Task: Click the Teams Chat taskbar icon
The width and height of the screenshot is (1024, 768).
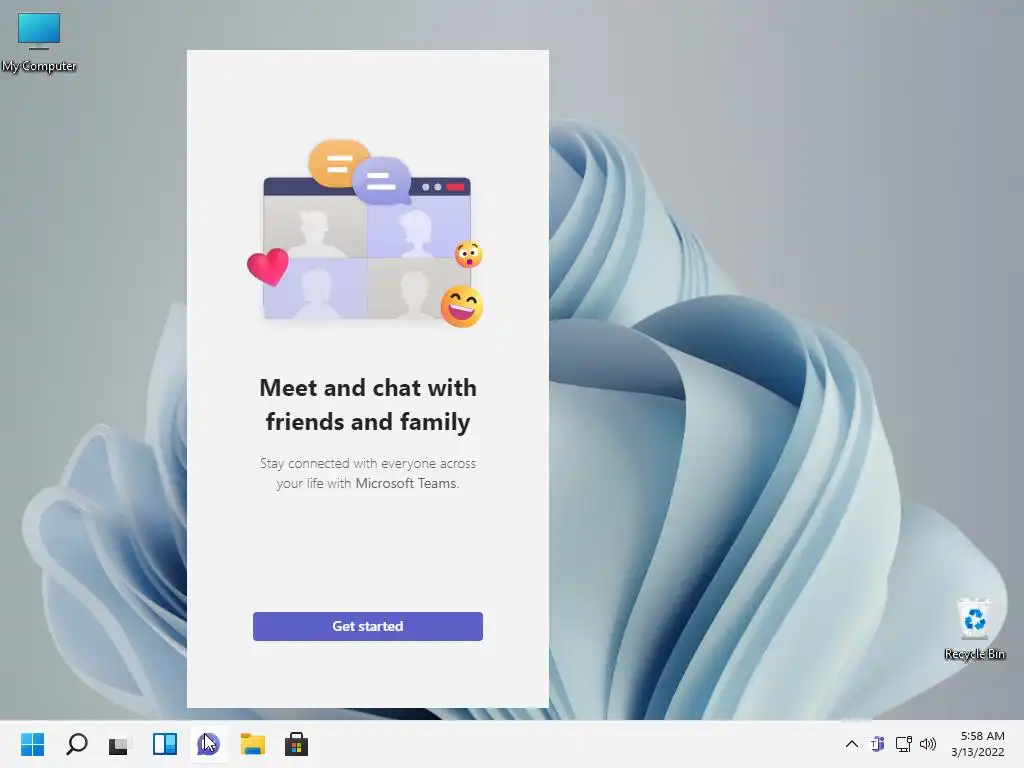Action: (208, 744)
